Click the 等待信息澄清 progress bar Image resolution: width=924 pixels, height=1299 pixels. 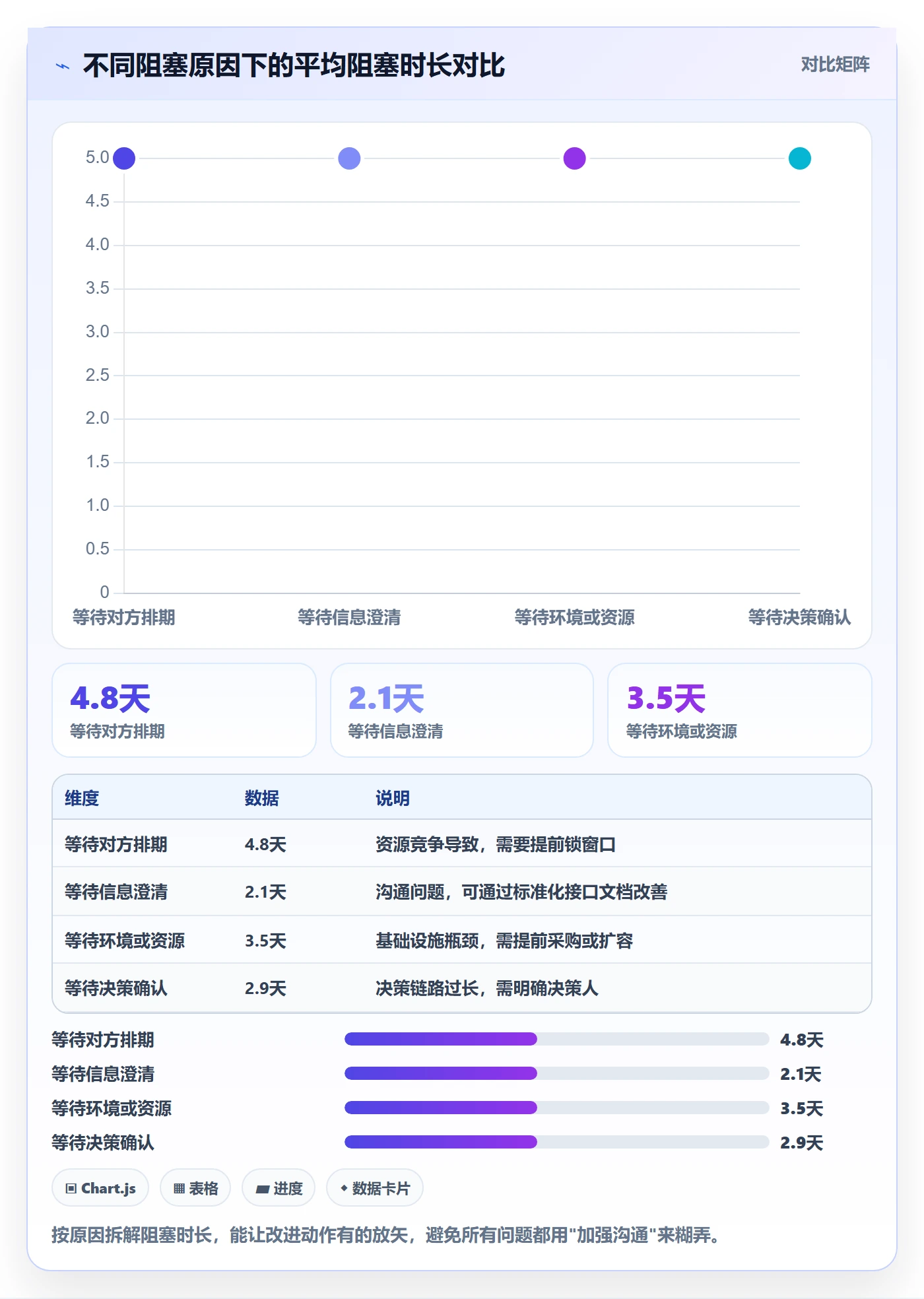557,1073
